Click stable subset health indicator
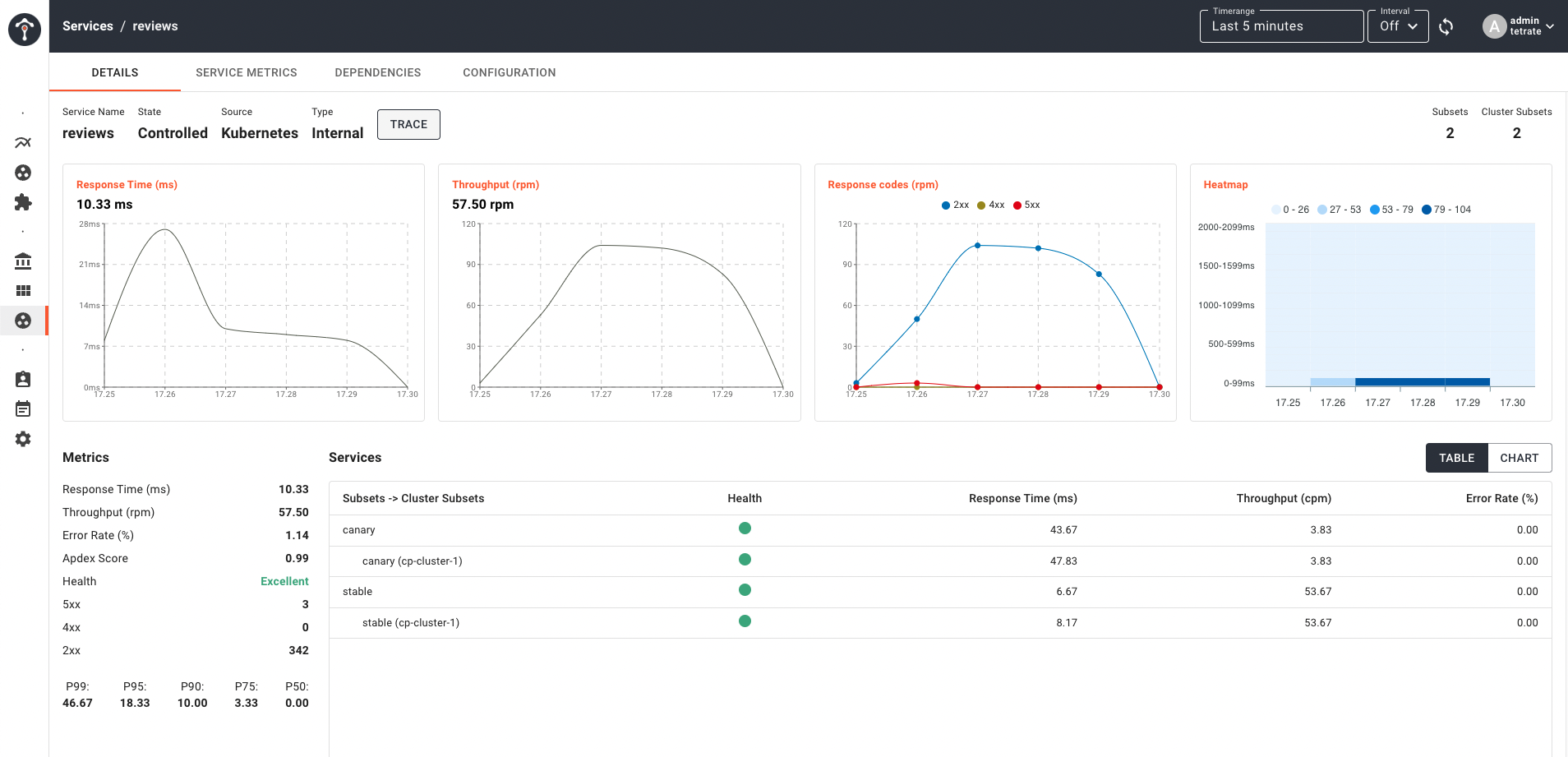Image resolution: width=1568 pixels, height=757 pixels. tap(745, 590)
